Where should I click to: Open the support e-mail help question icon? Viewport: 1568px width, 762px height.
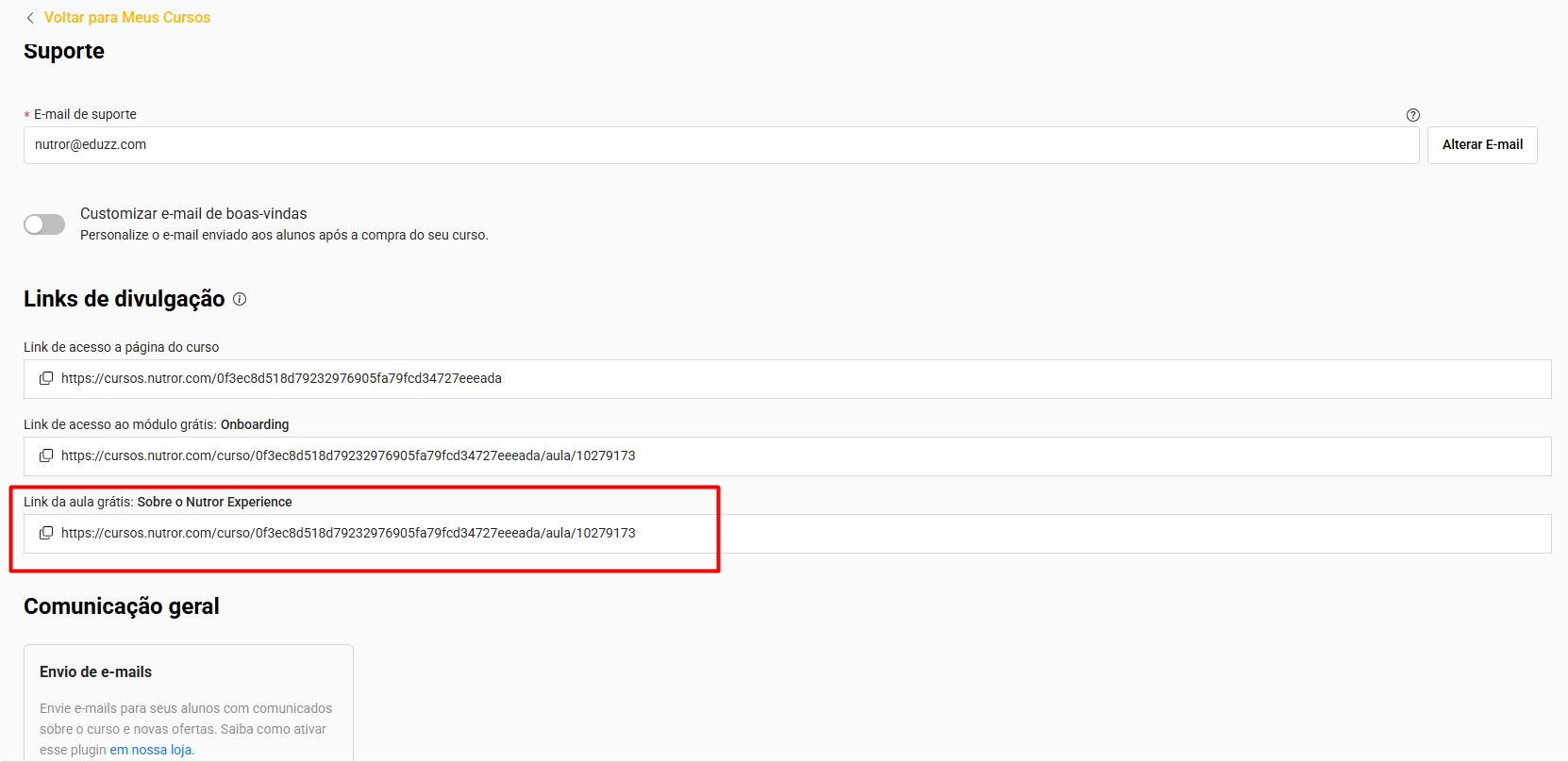click(x=1412, y=115)
